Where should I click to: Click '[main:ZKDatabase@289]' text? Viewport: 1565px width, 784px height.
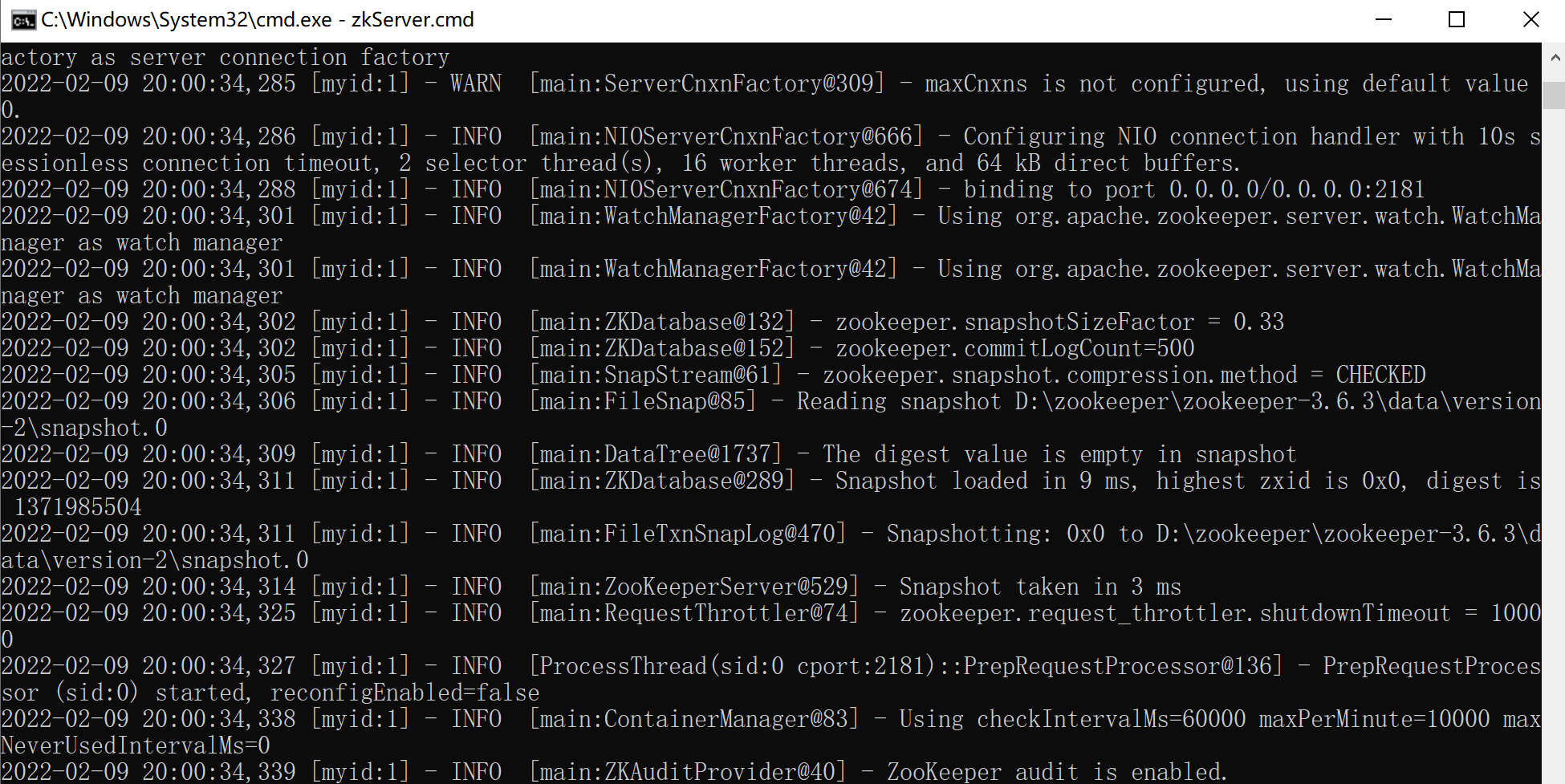pyautogui.click(x=662, y=481)
